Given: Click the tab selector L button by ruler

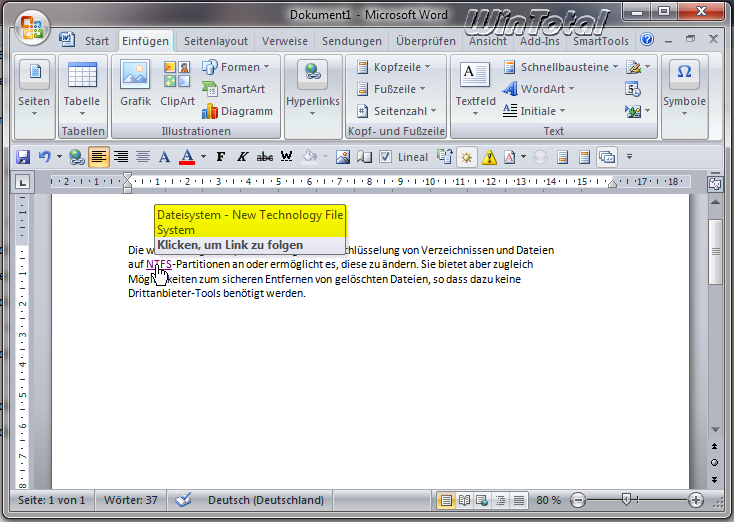Looking at the screenshot, I should (22, 182).
